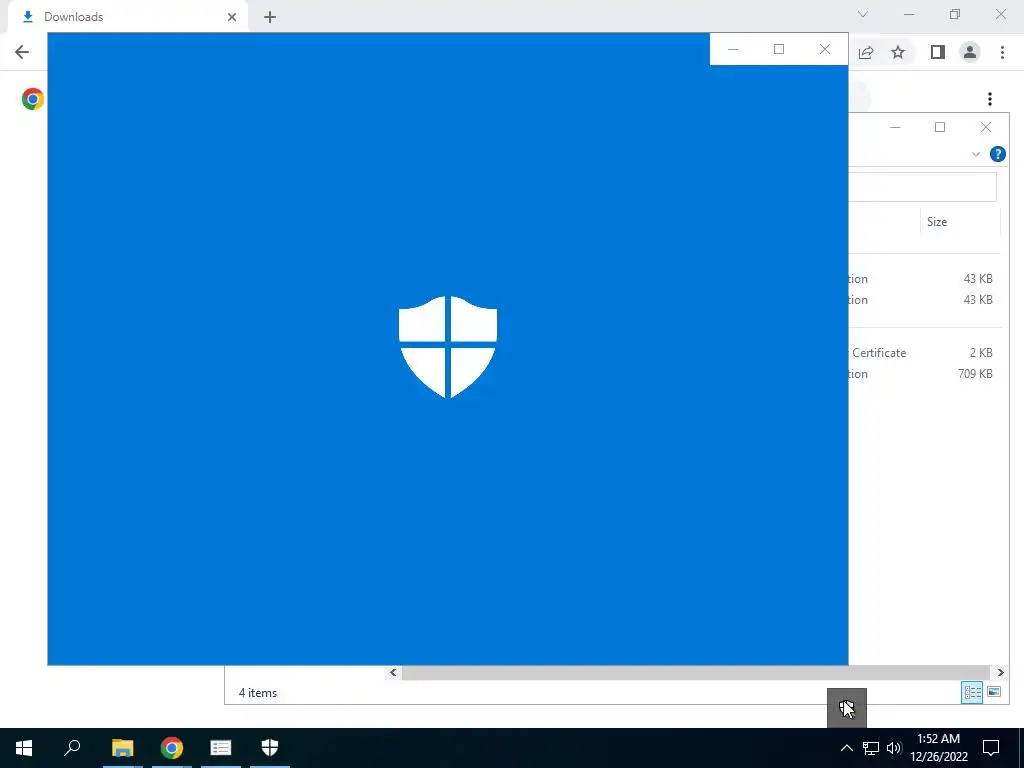
Task: Open File Explorer from taskbar
Action: tap(122, 748)
